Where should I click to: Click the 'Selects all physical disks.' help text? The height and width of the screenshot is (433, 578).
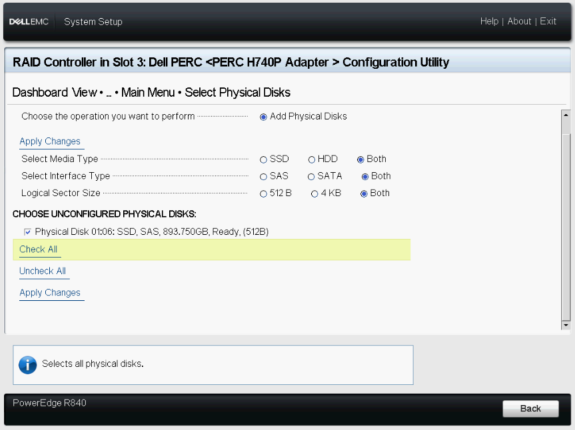93,365
